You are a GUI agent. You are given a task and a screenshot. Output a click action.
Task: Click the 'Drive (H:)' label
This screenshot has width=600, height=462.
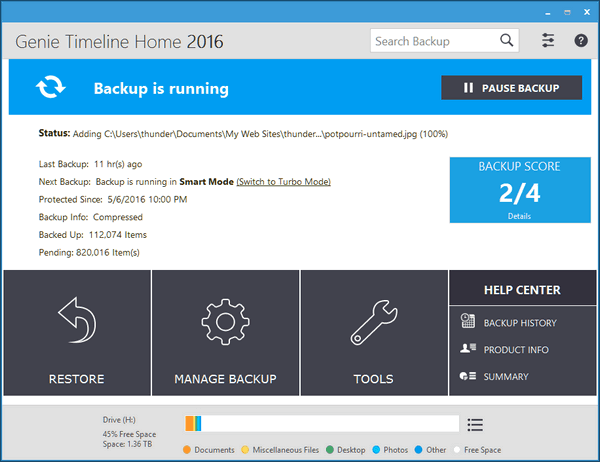pos(119,420)
